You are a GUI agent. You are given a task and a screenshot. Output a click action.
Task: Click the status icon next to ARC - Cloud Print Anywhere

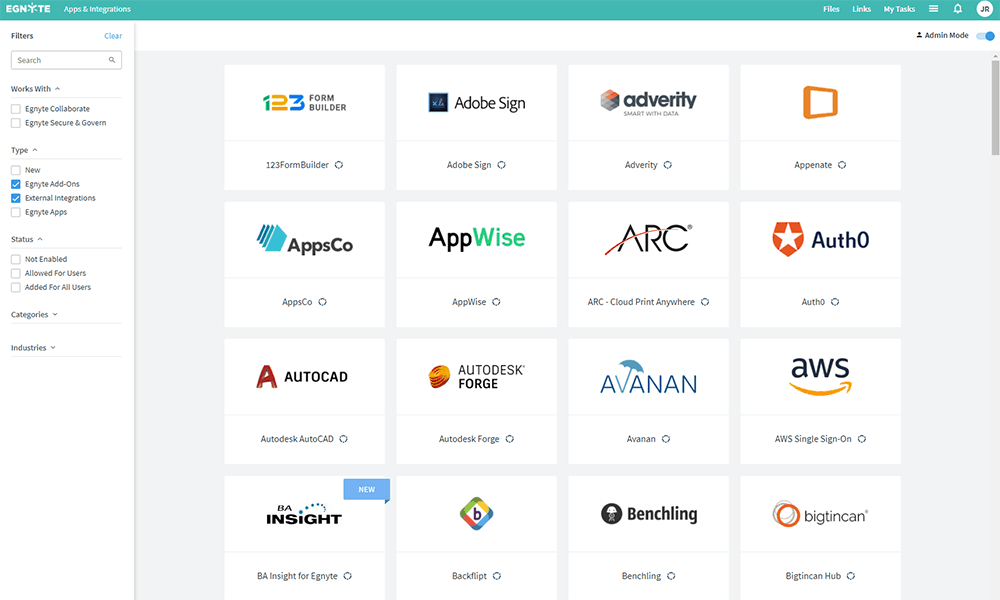pos(705,302)
